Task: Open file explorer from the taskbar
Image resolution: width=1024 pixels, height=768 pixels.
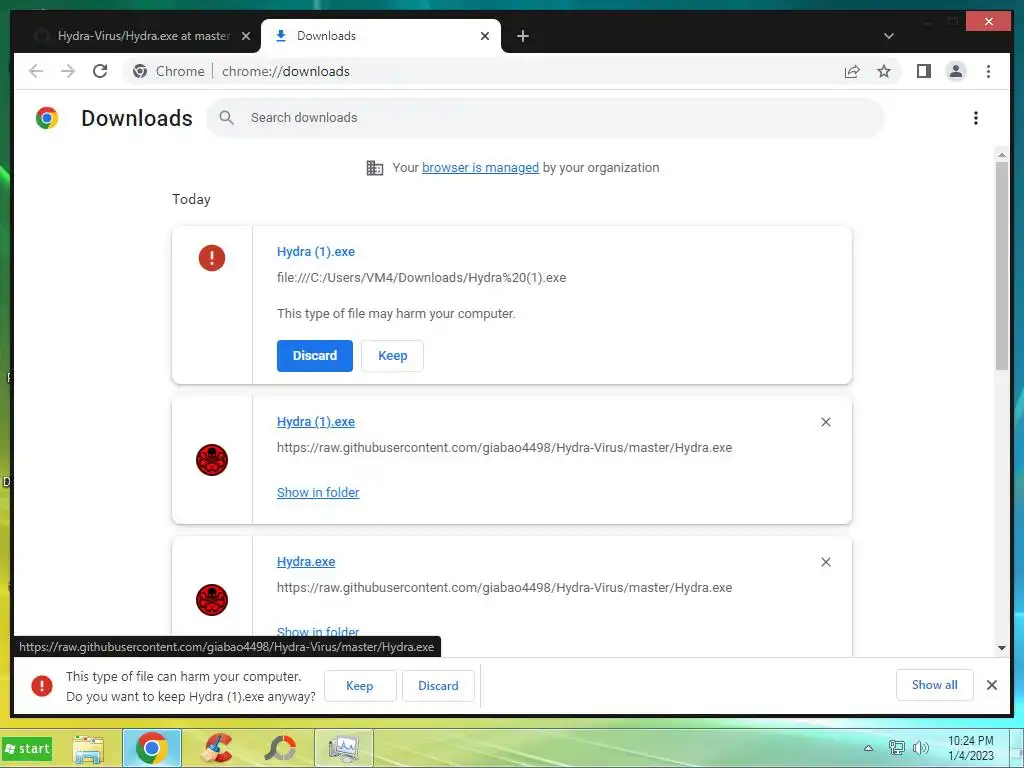Action: [88, 748]
